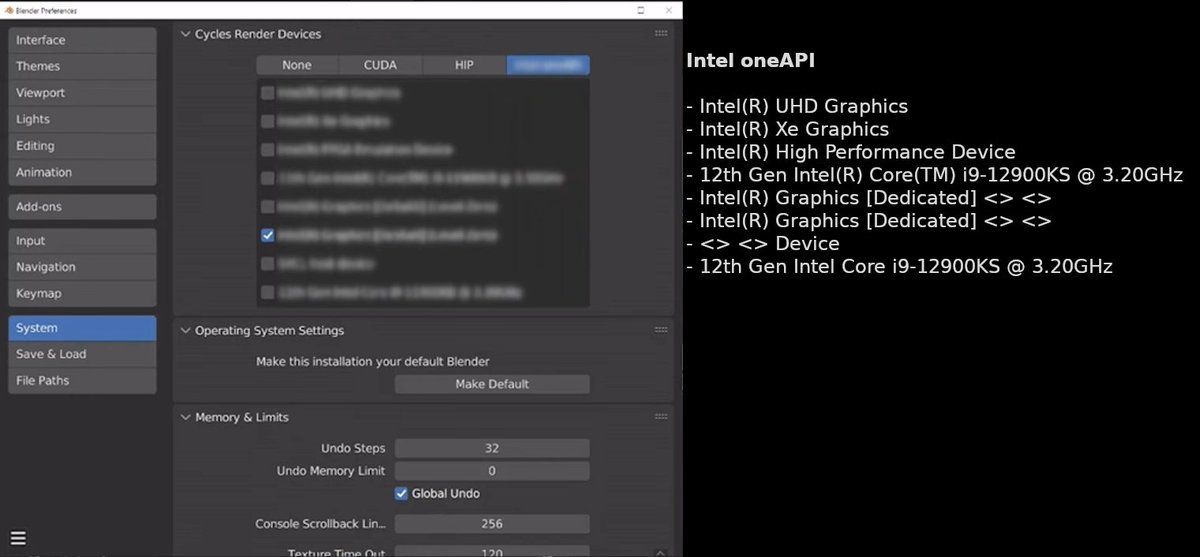
Task: Open Save & Load preferences
Action: (82, 354)
